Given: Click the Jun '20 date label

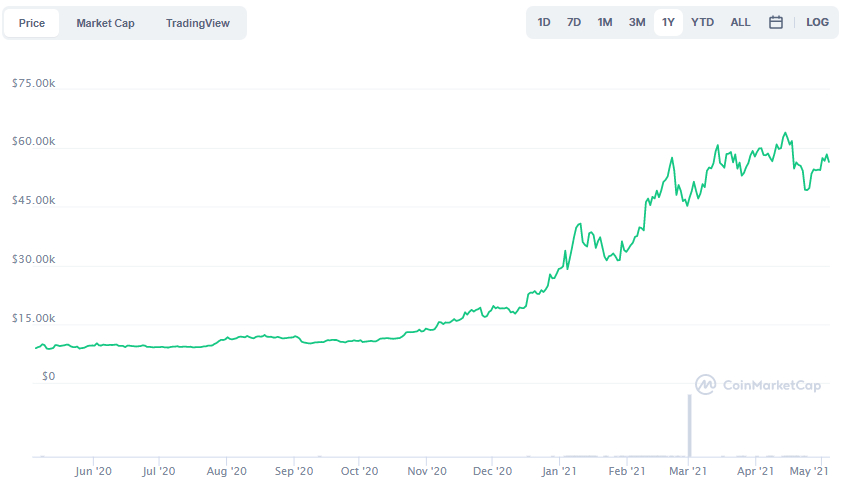Looking at the screenshot, I should (93, 471).
